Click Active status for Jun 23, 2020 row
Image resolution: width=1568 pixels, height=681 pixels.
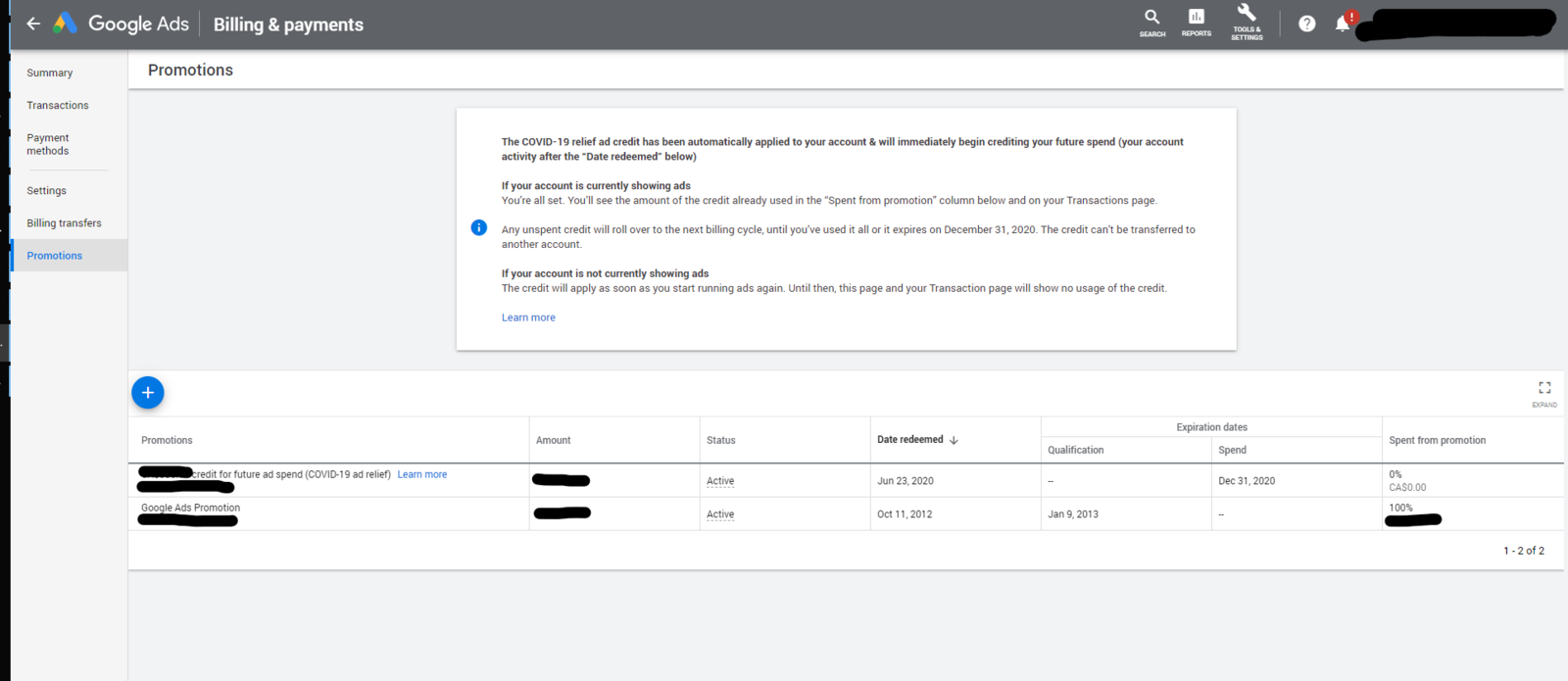click(x=720, y=481)
